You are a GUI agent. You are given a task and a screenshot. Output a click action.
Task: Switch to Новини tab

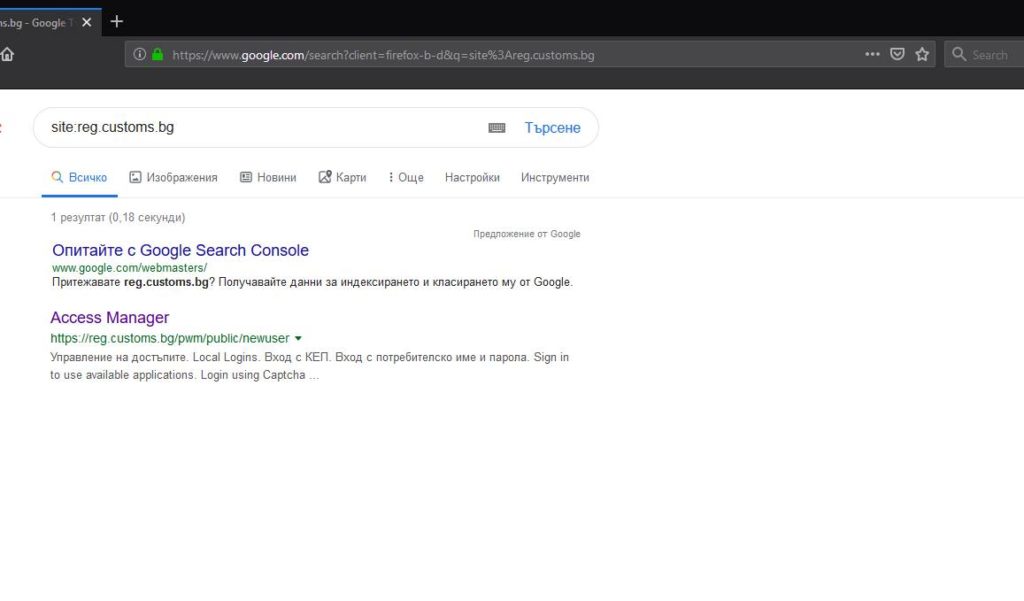pyautogui.click(x=268, y=178)
